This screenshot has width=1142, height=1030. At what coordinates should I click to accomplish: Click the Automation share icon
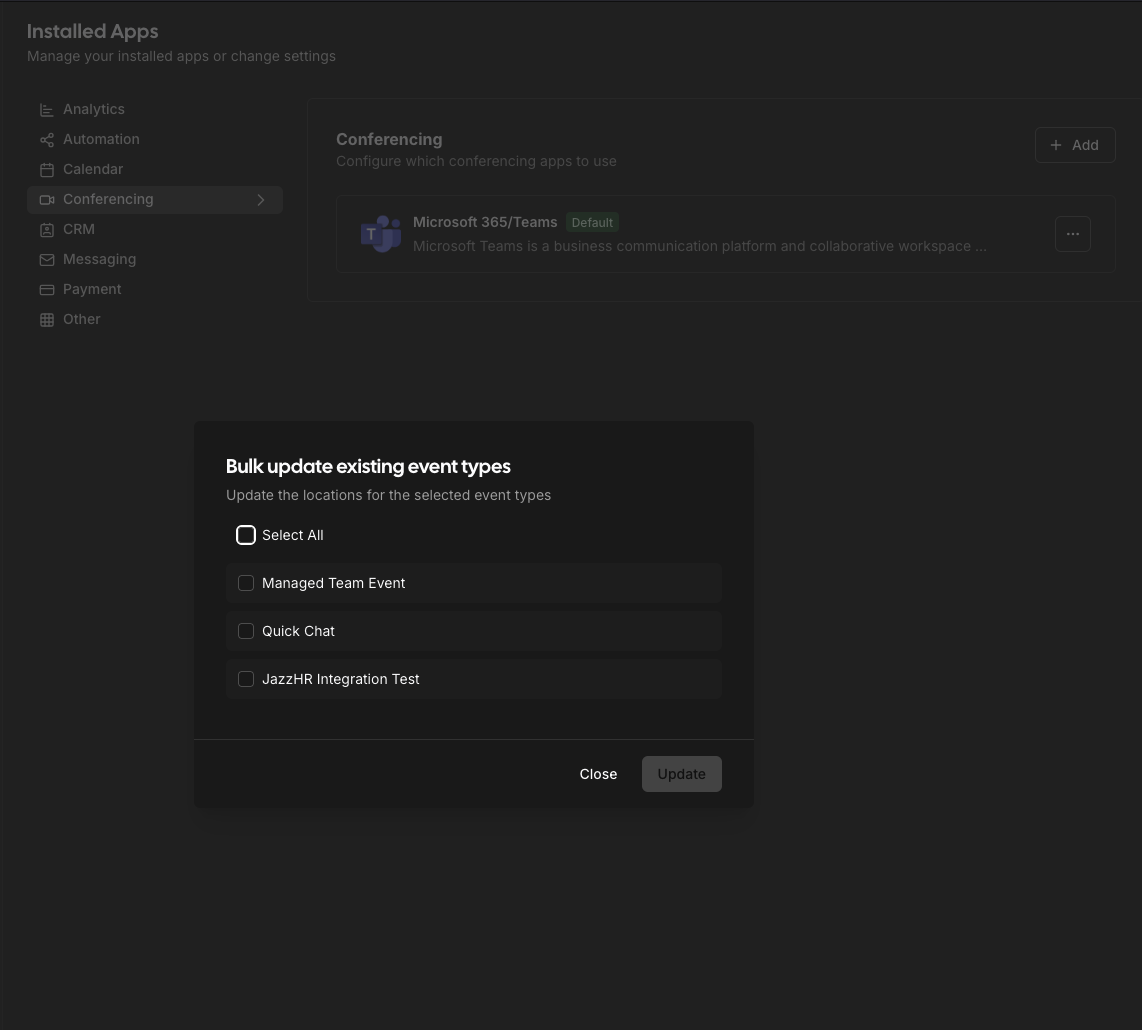point(47,140)
